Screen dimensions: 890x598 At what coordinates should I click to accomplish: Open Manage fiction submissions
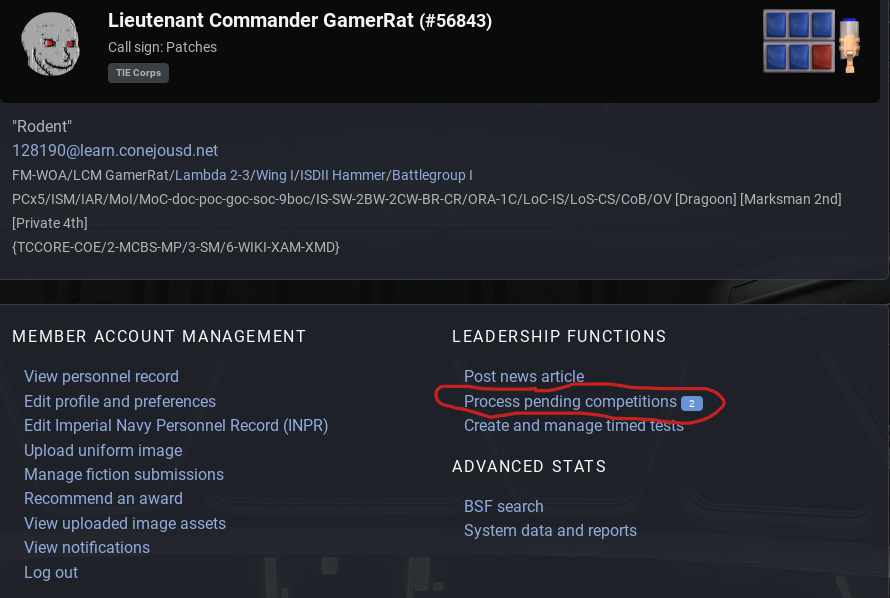click(x=124, y=474)
